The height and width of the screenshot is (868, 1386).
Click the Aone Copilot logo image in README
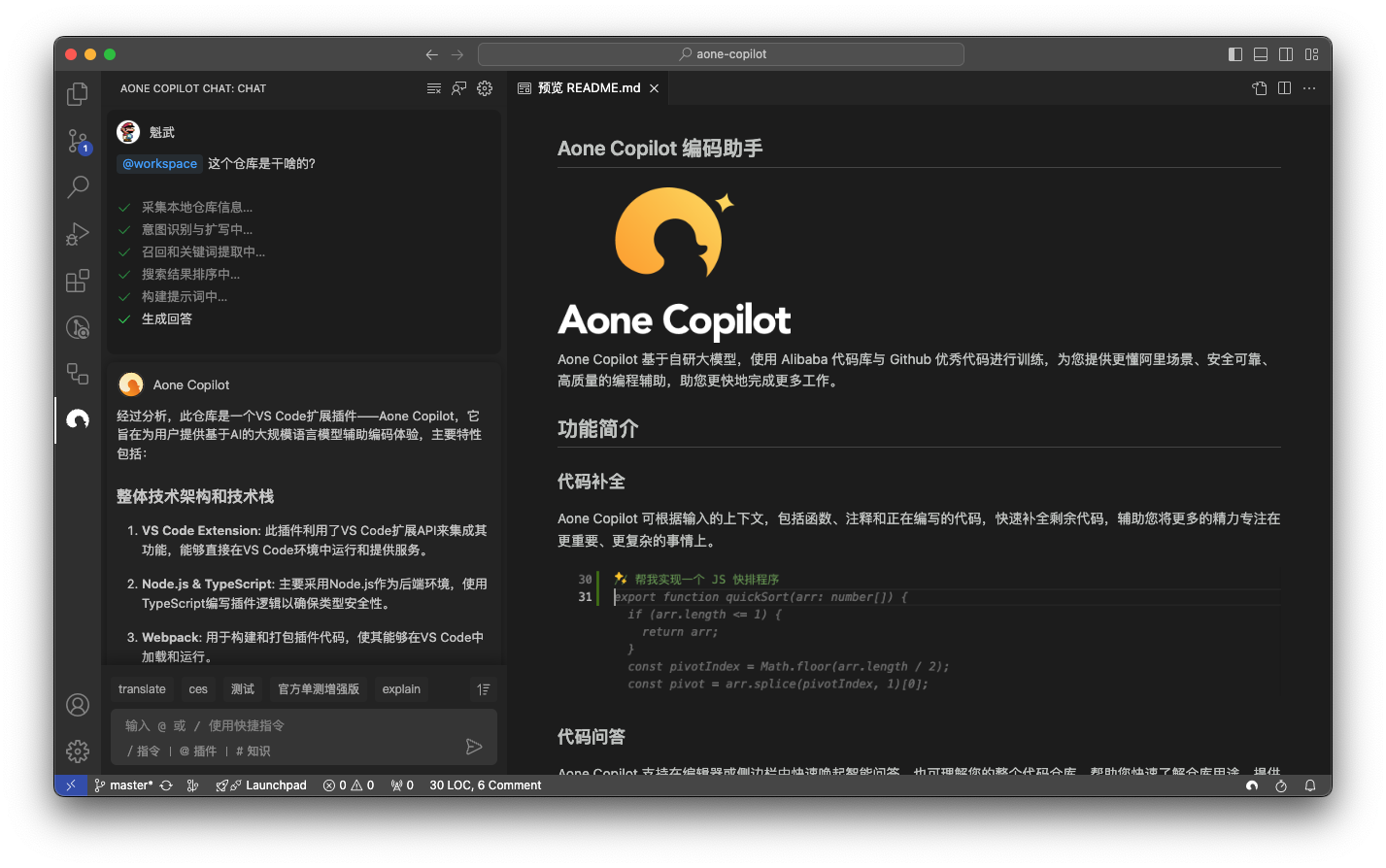tap(674, 262)
